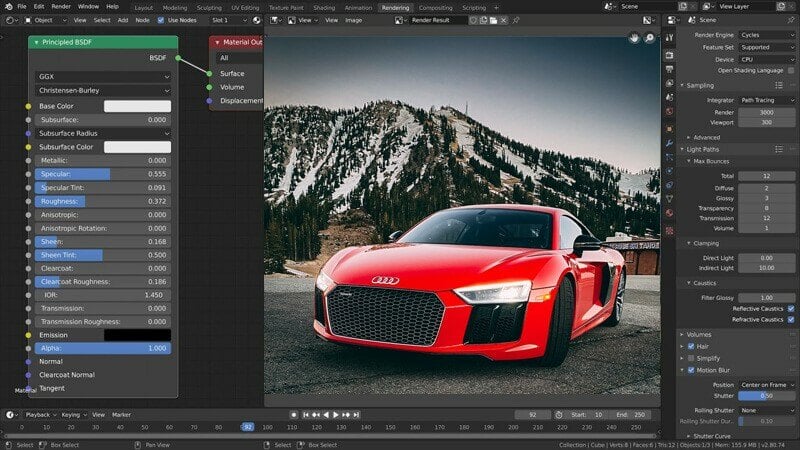800x450 pixels.
Task: Click the Playback button in timeline
Action: [x=37, y=414]
